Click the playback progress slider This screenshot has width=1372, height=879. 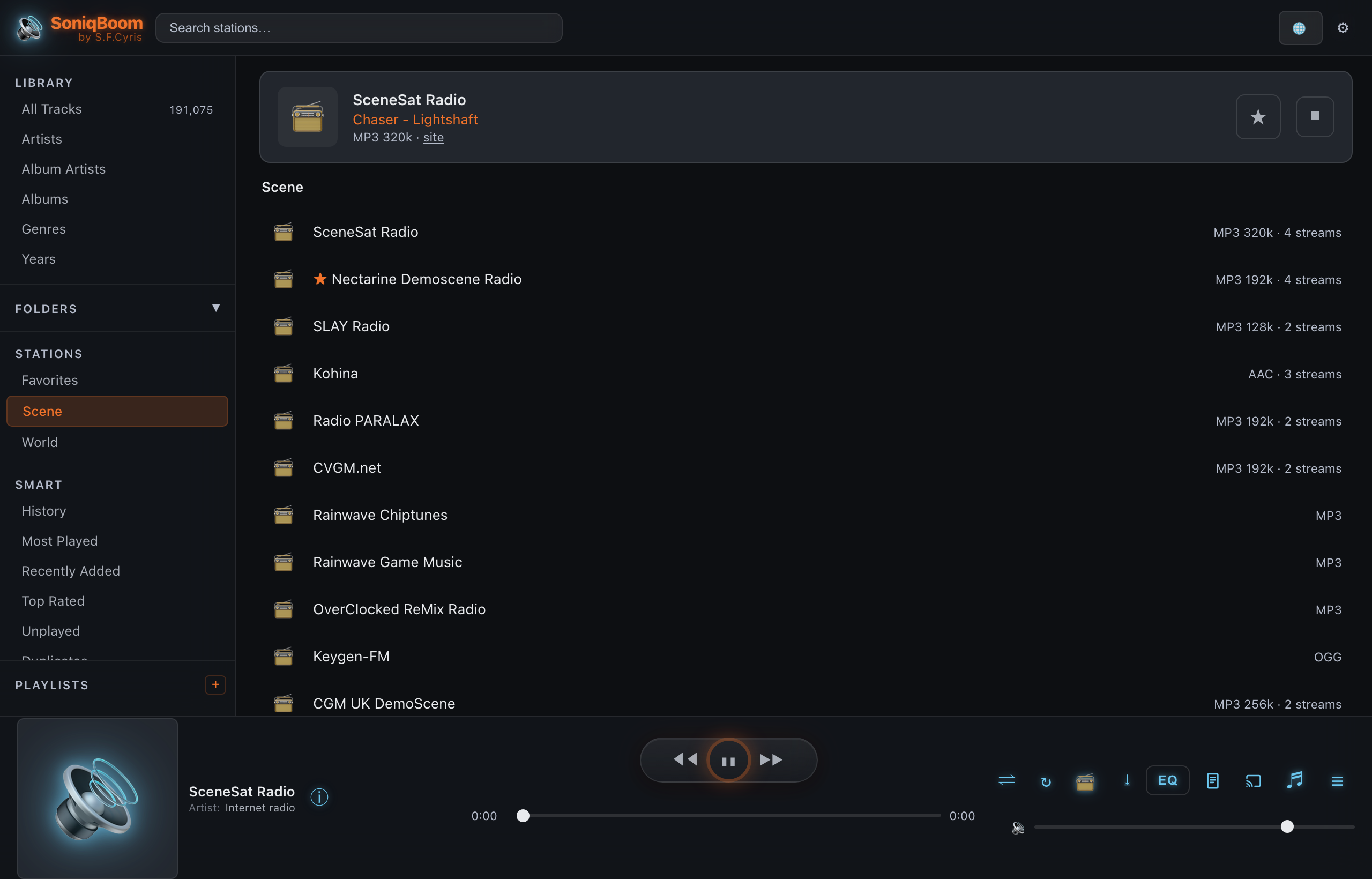[728, 816]
